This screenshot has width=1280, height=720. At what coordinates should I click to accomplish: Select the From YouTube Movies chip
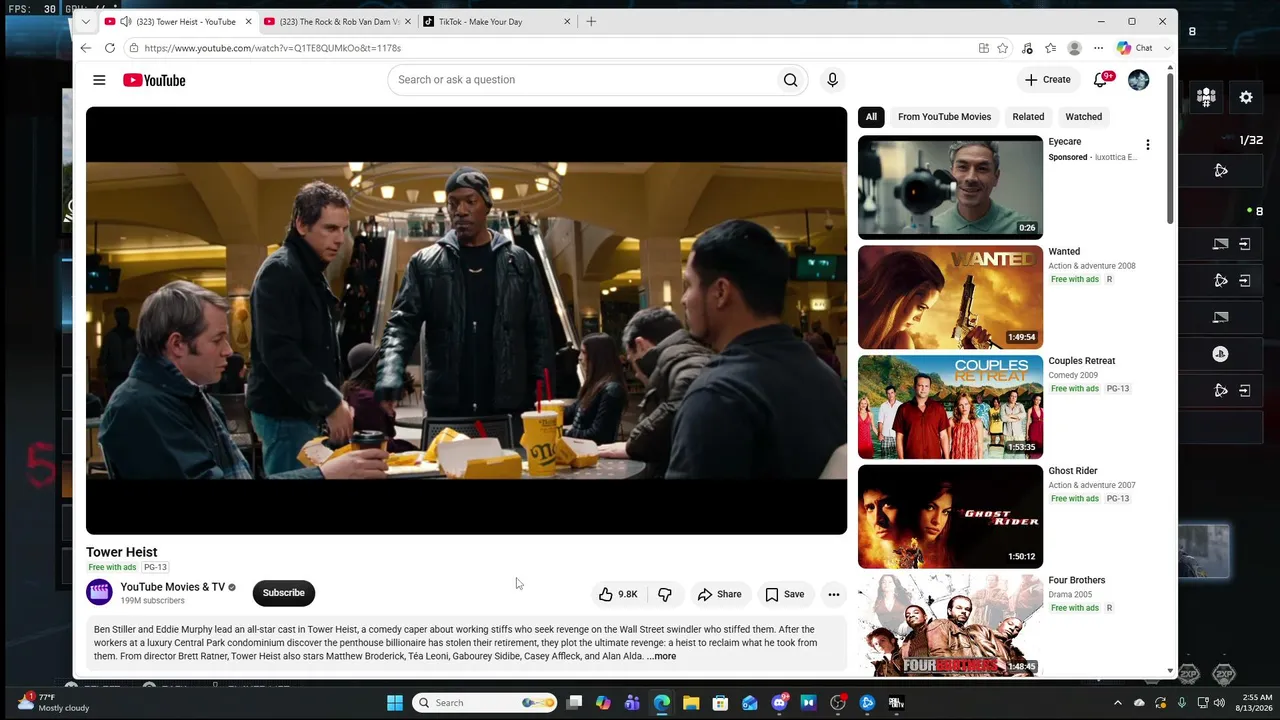[x=944, y=117]
